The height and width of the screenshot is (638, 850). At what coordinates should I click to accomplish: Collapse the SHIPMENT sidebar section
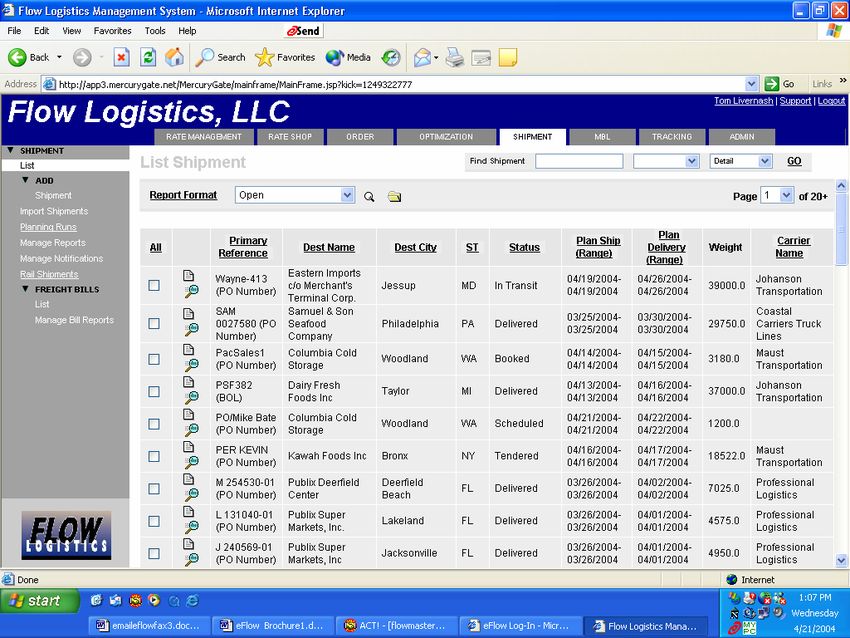coord(10,150)
